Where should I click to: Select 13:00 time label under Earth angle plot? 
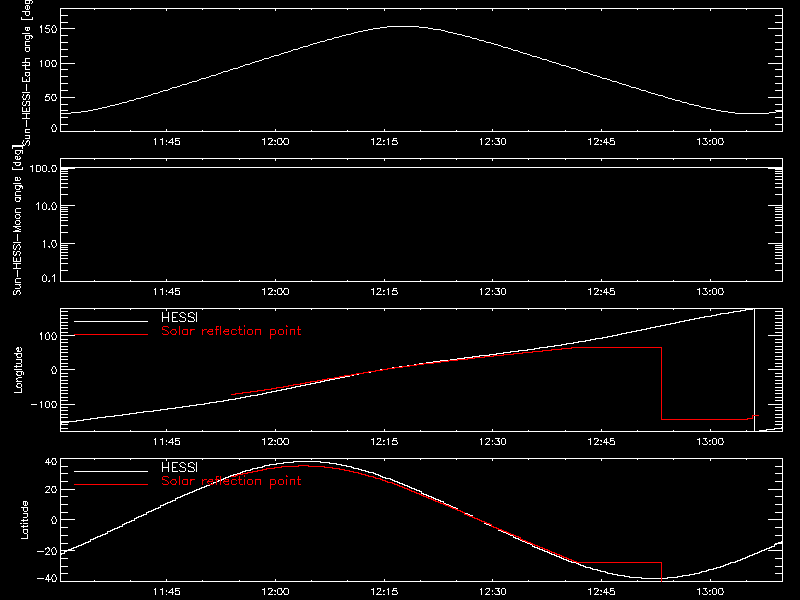710,142
